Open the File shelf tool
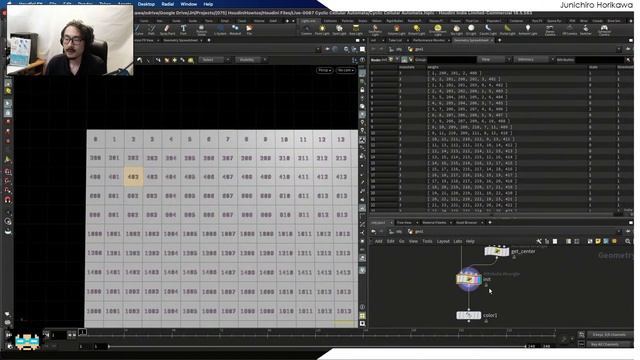The width and height of the screenshot is (640, 360). click(x=249, y=29)
